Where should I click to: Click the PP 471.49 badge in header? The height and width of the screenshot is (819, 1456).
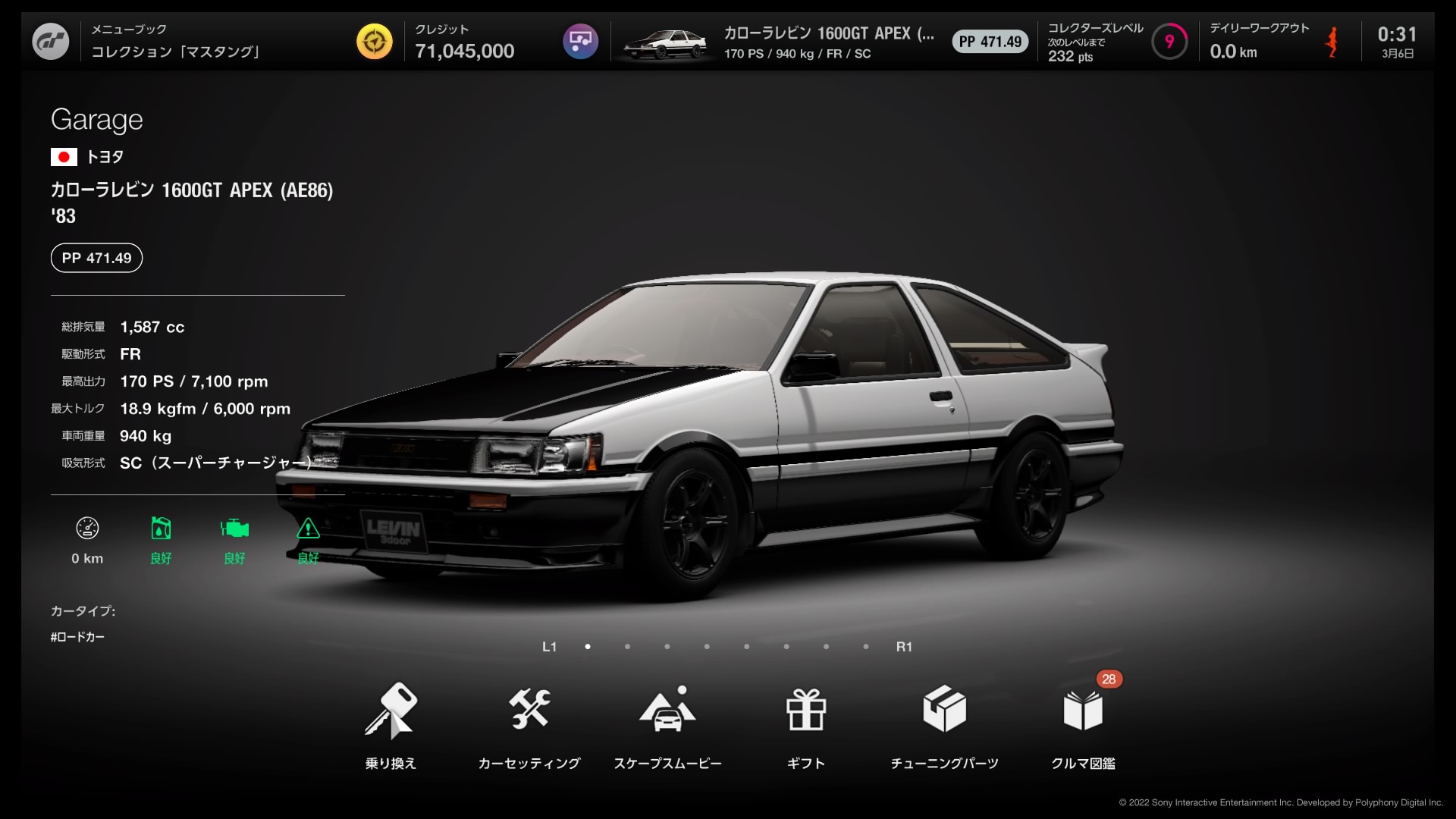[990, 42]
